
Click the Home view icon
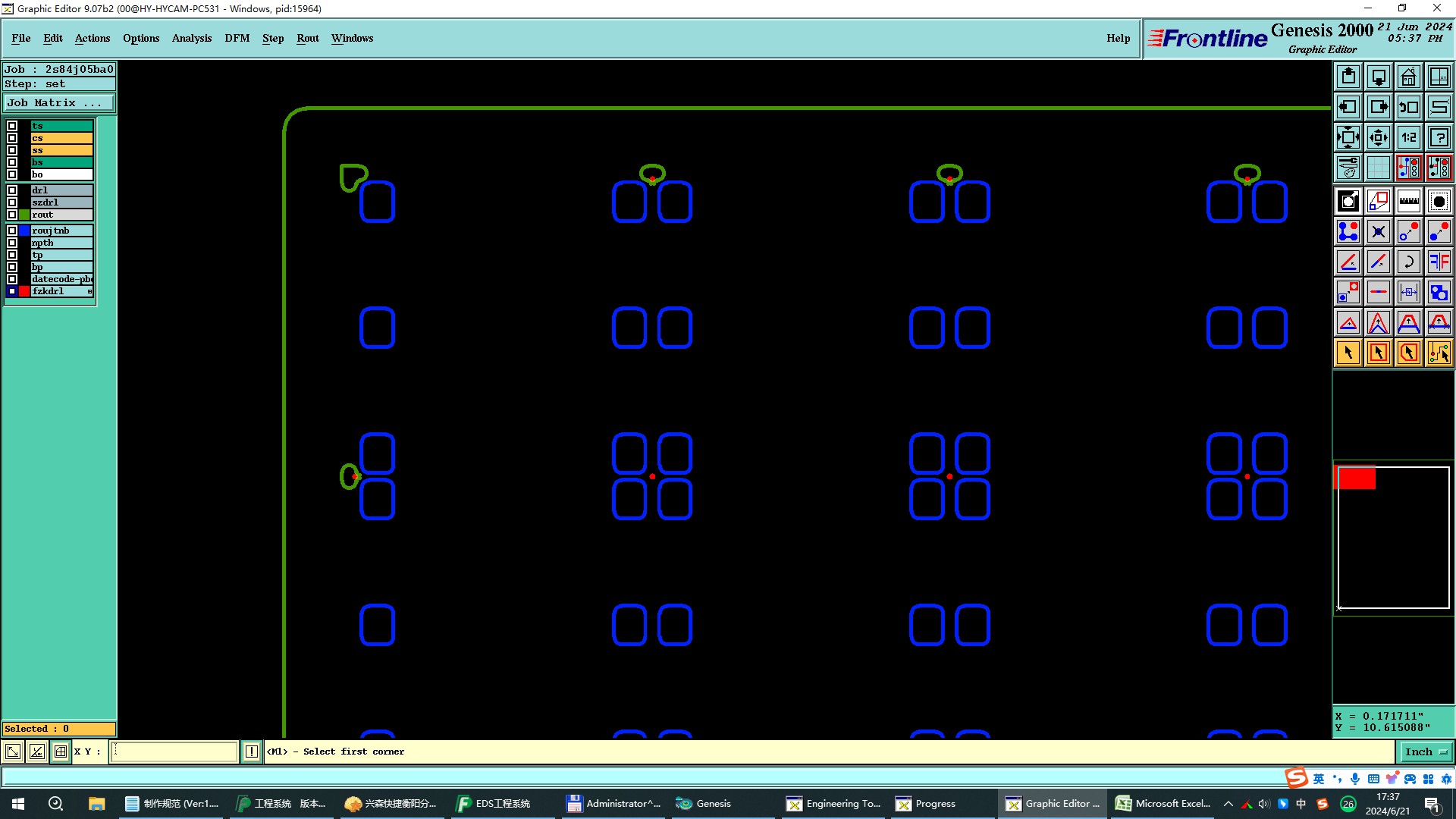1408,77
